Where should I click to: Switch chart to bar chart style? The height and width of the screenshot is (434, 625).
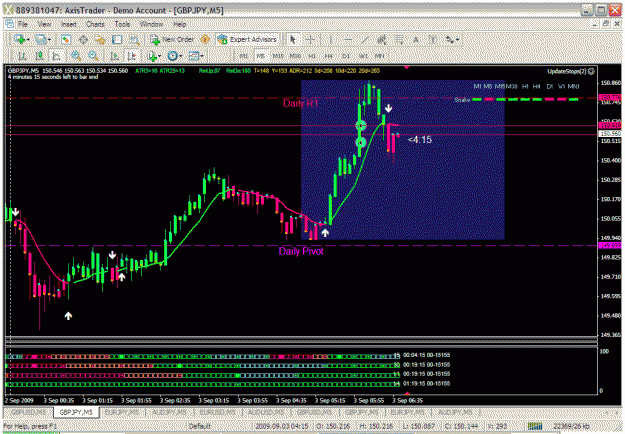(x=22, y=56)
